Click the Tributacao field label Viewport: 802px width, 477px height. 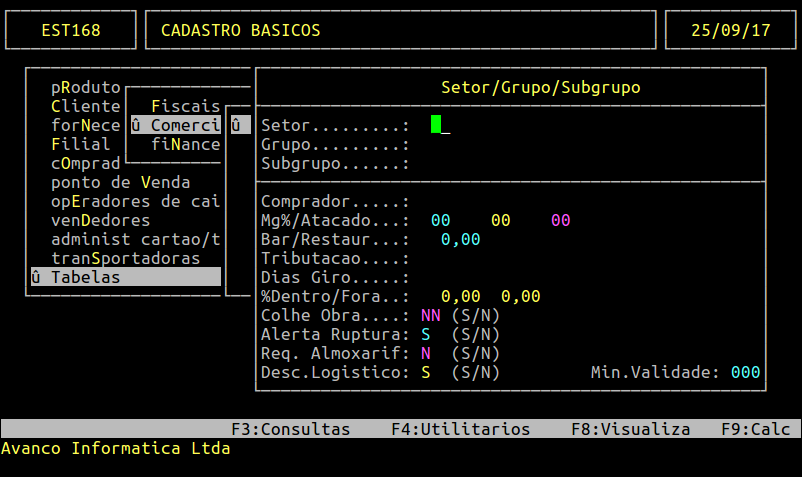(x=335, y=258)
